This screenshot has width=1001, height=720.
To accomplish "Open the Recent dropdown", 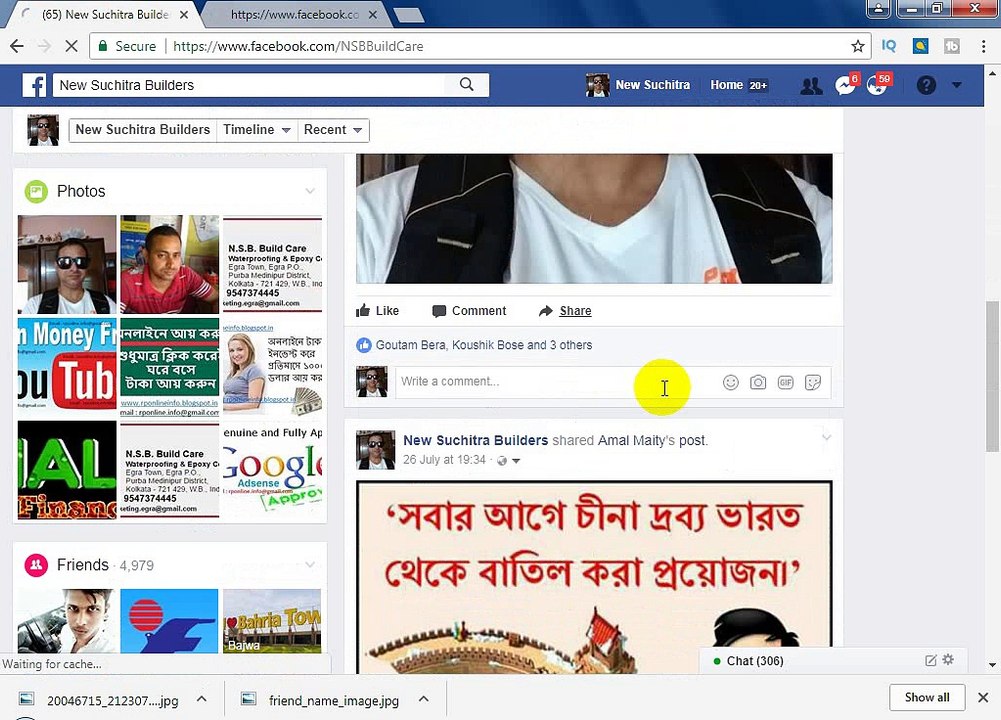I will coord(333,130).
